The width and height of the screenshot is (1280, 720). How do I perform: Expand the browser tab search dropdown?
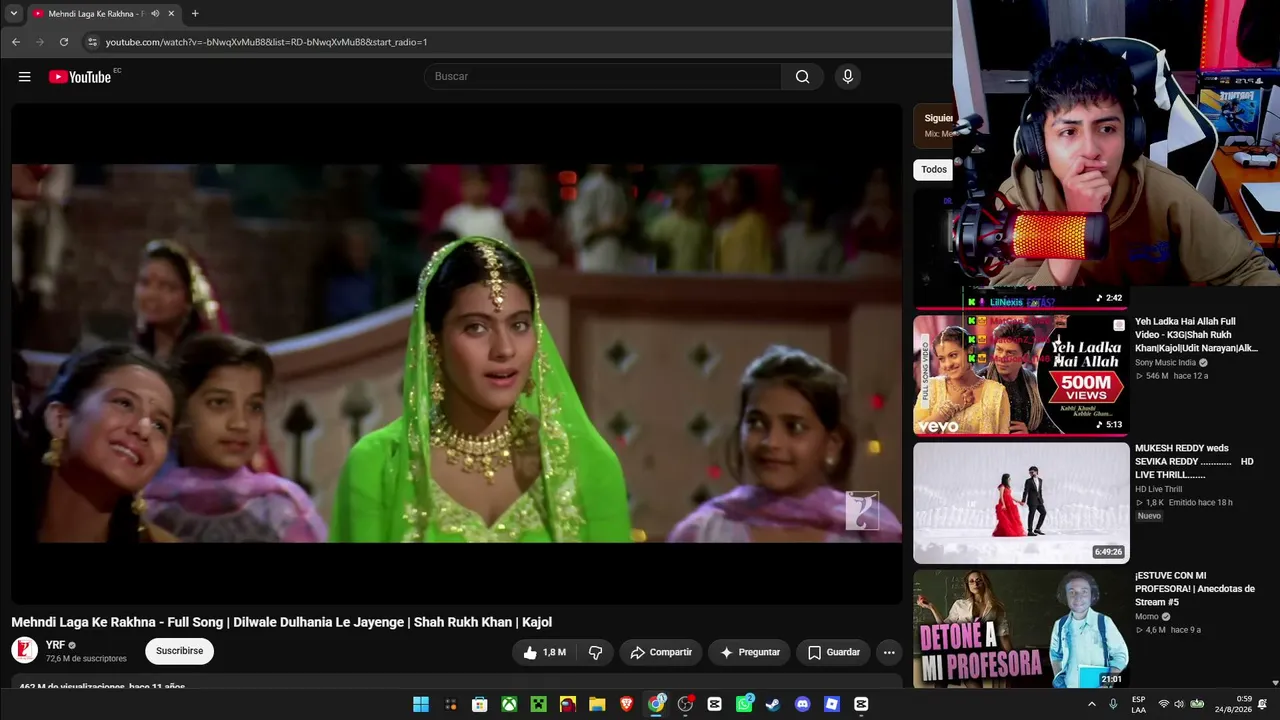[13, 14]
